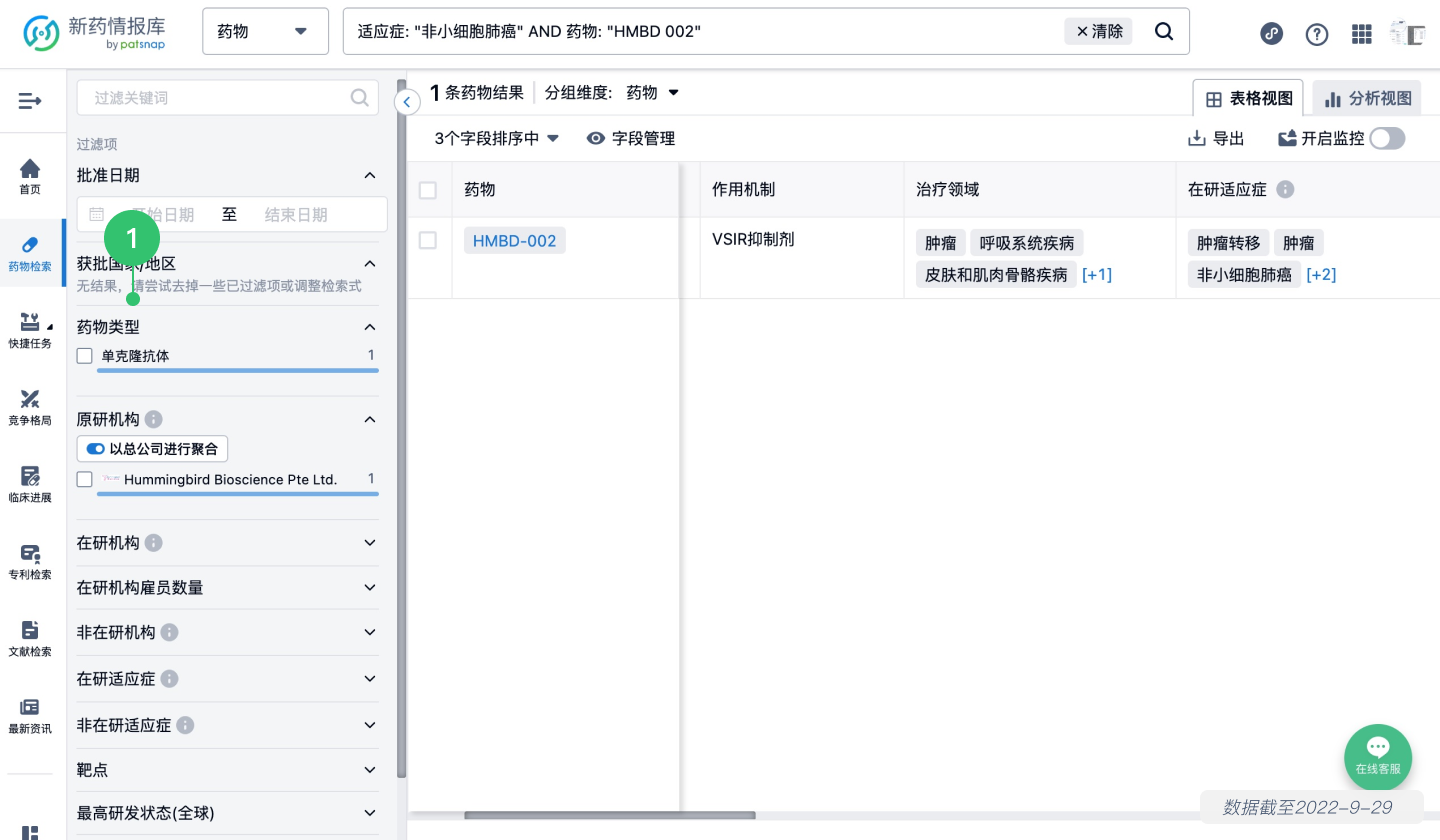1440x840 pixels.
Task: Click the 非小细胞肺癌 indication tag
Action: [1244, 274]
